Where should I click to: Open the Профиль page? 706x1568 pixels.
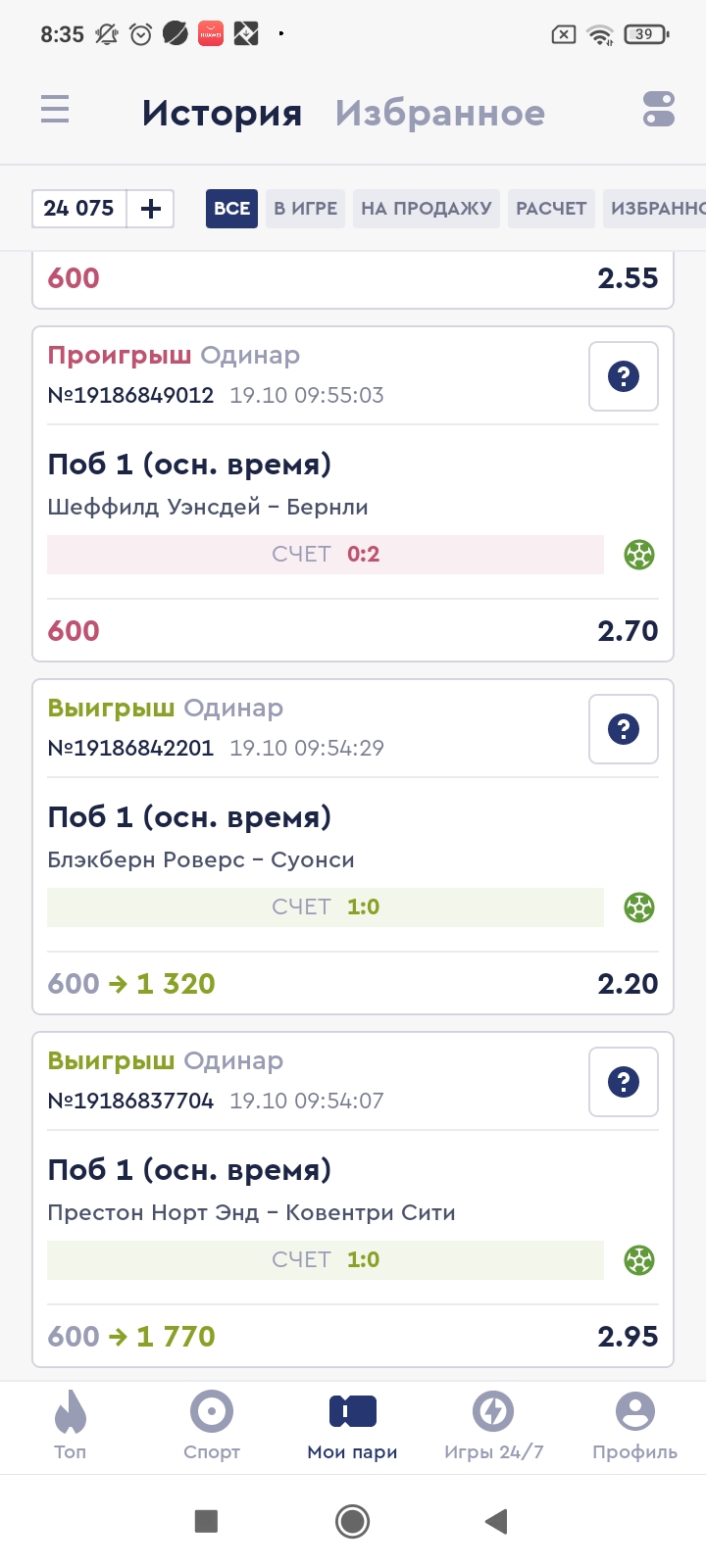click(634, 1426)
